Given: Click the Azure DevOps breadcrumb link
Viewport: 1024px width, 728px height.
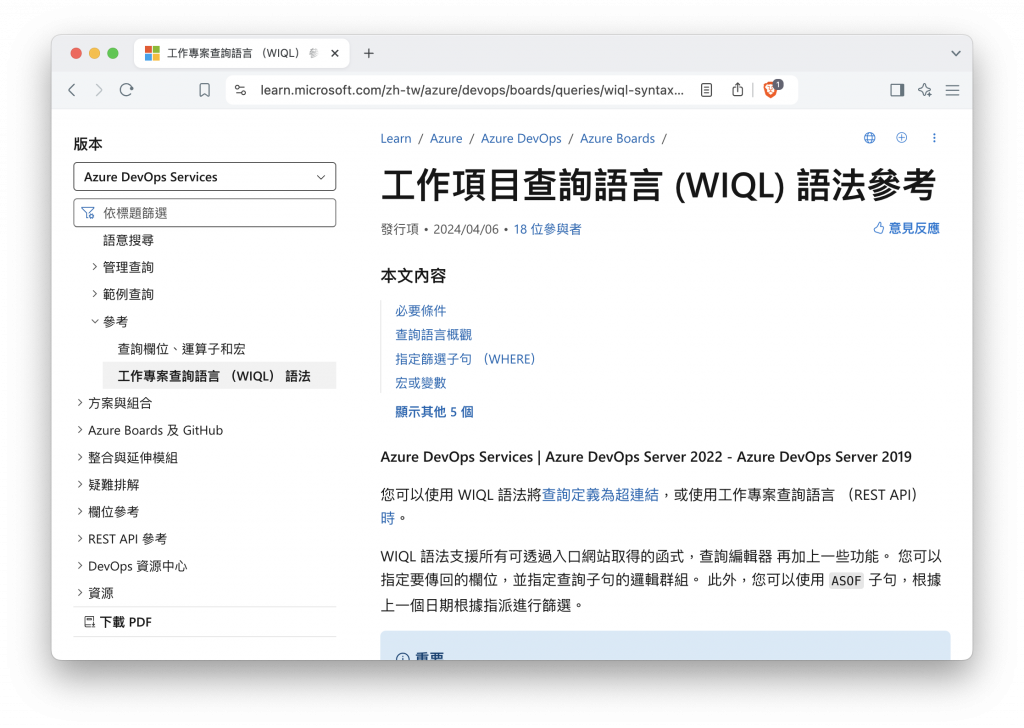Looking at the screenshot, I should tap(521, 138).
